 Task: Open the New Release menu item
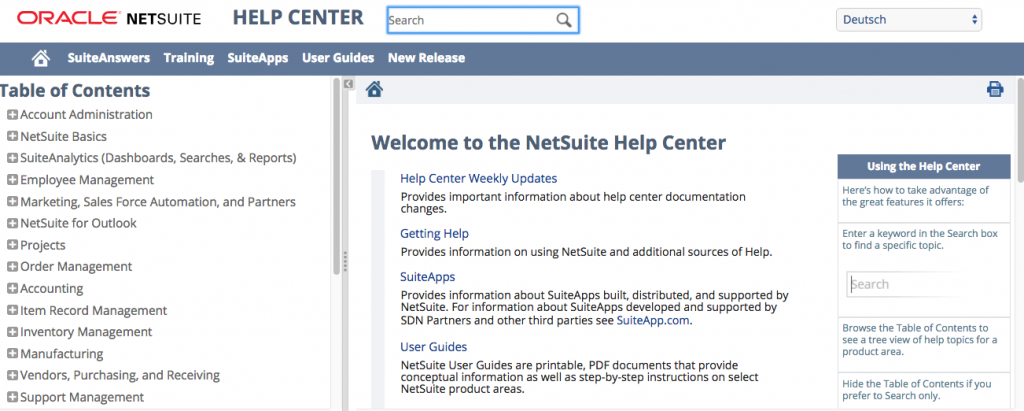point(426,58)
